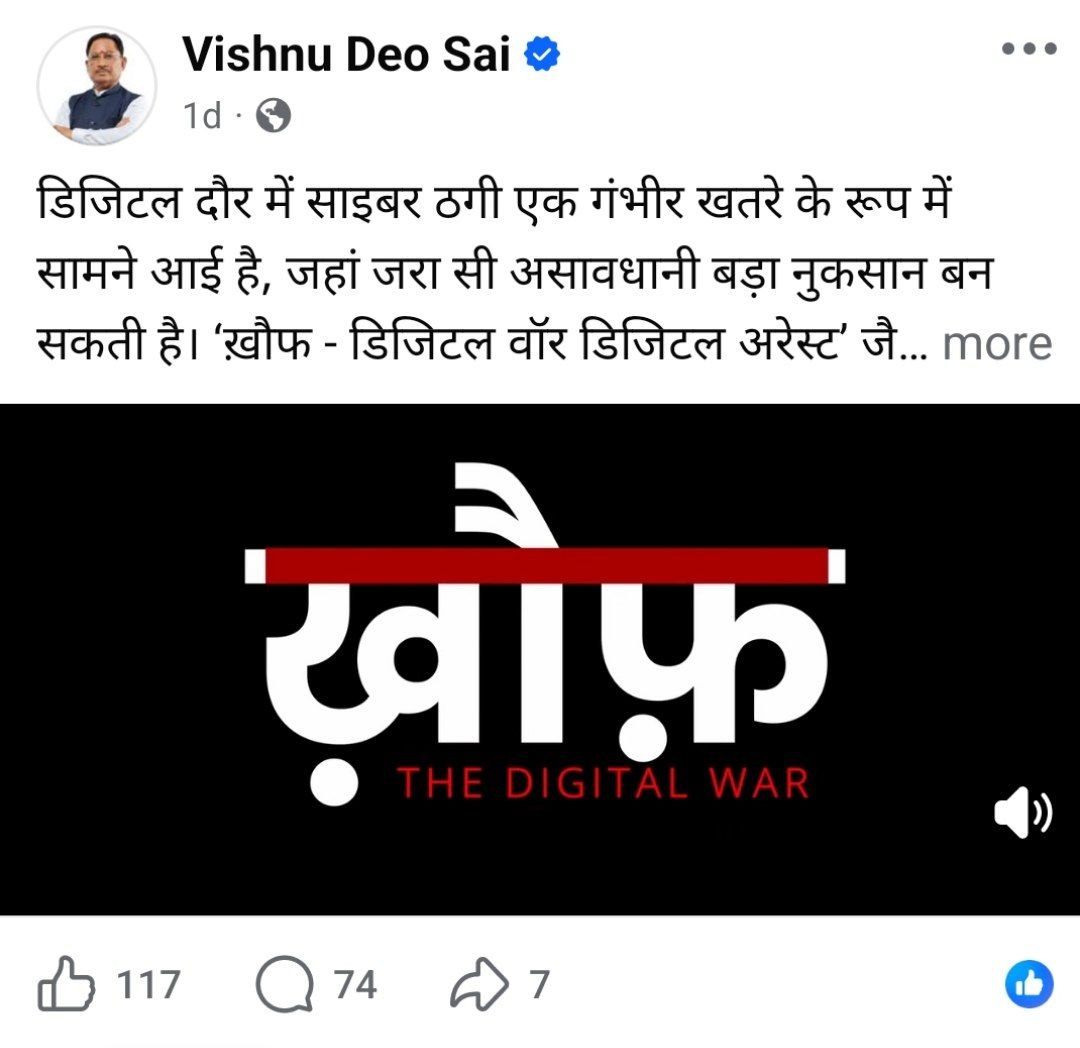This screenshot has width=1080, height=1048.
Task: Open Vishnu Deo Sai's profile picture
Action: coord(96,85)
